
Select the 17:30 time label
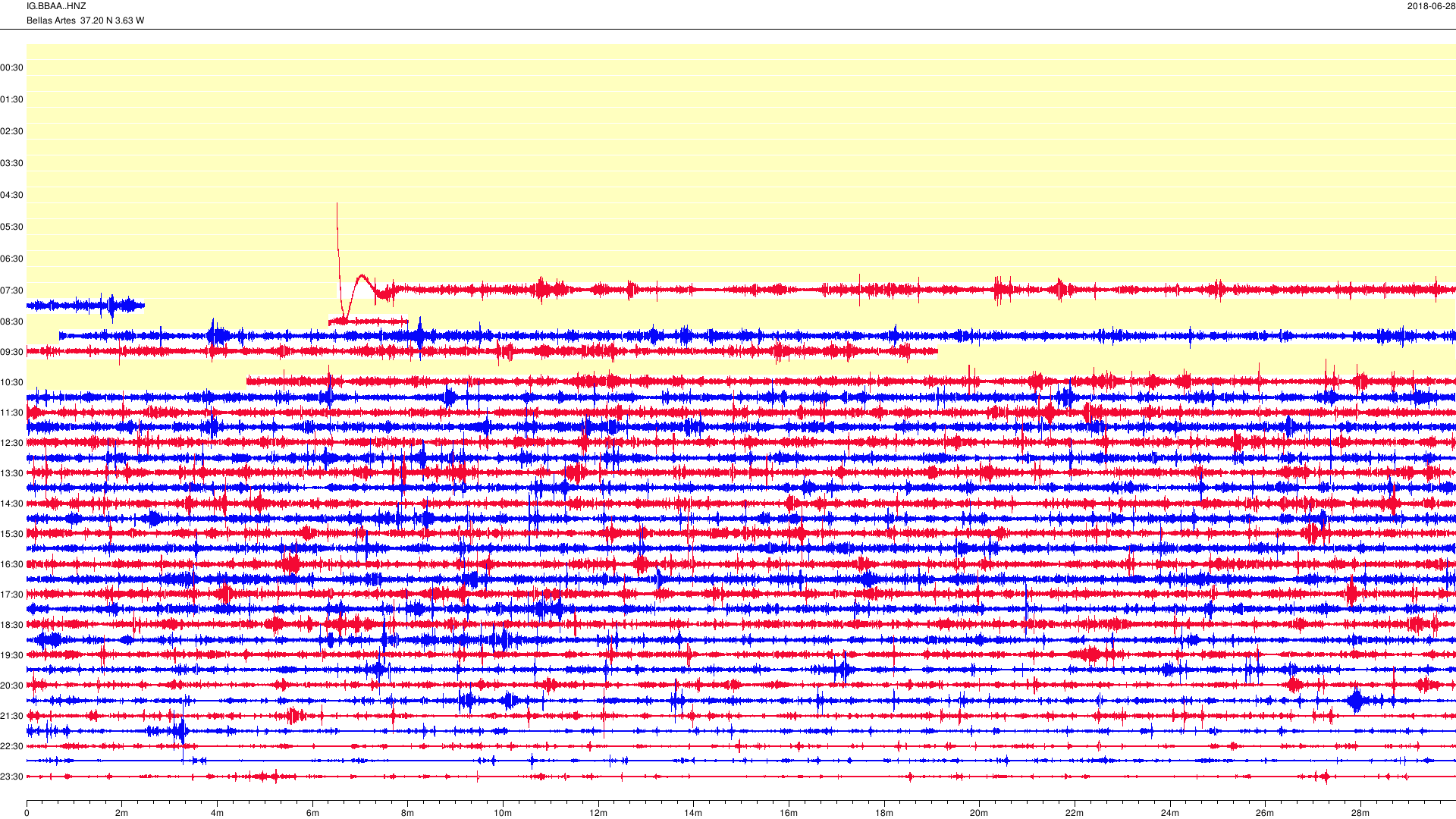click(11, 595)
